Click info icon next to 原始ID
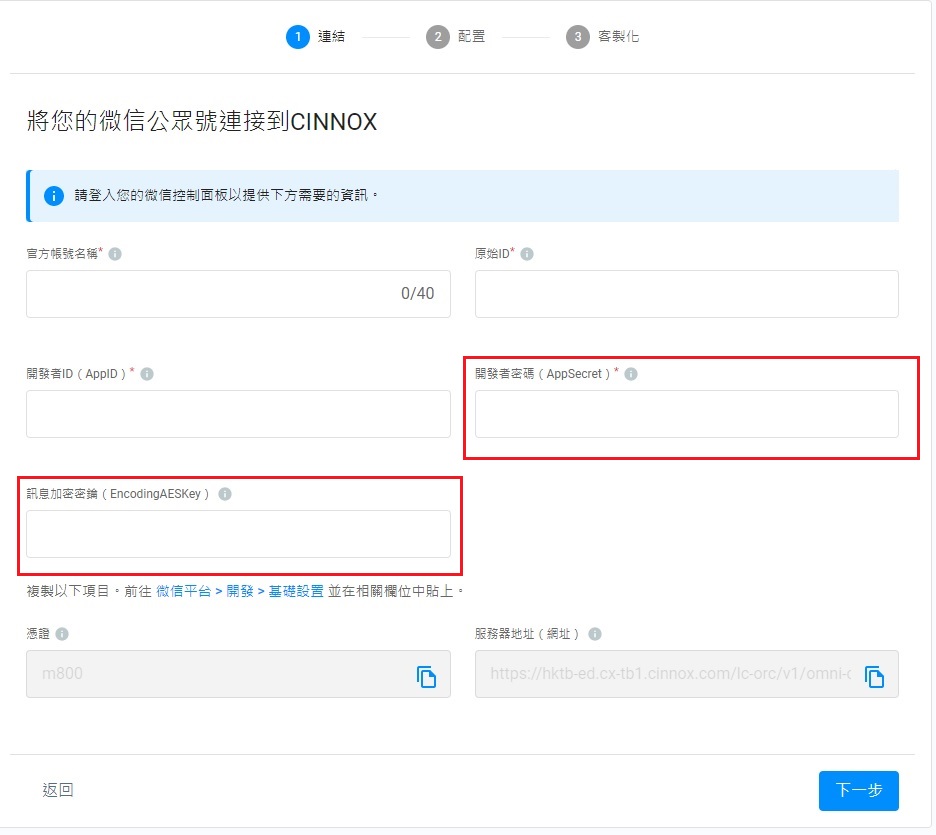The width and height of the screenshot is (936, 835). (527, 254)
